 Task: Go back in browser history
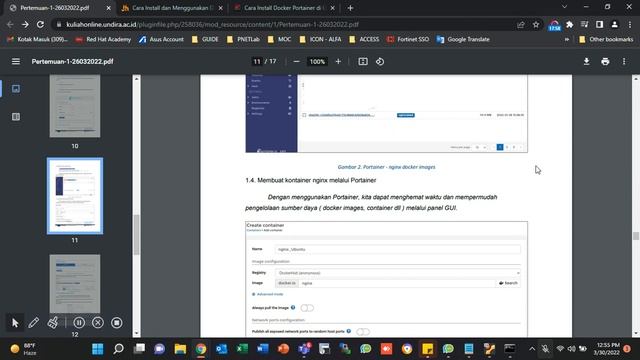click(x=10, y=24)
